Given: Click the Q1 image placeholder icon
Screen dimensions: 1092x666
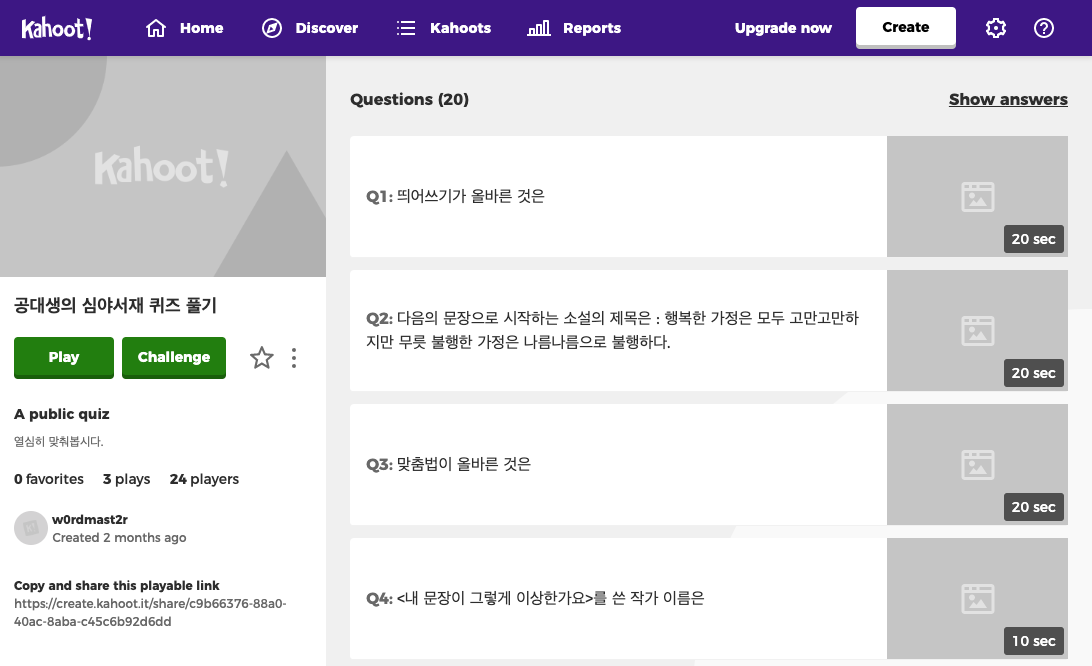Looking at the screenshot, I should pyautogui.click(x=978, y=196).
